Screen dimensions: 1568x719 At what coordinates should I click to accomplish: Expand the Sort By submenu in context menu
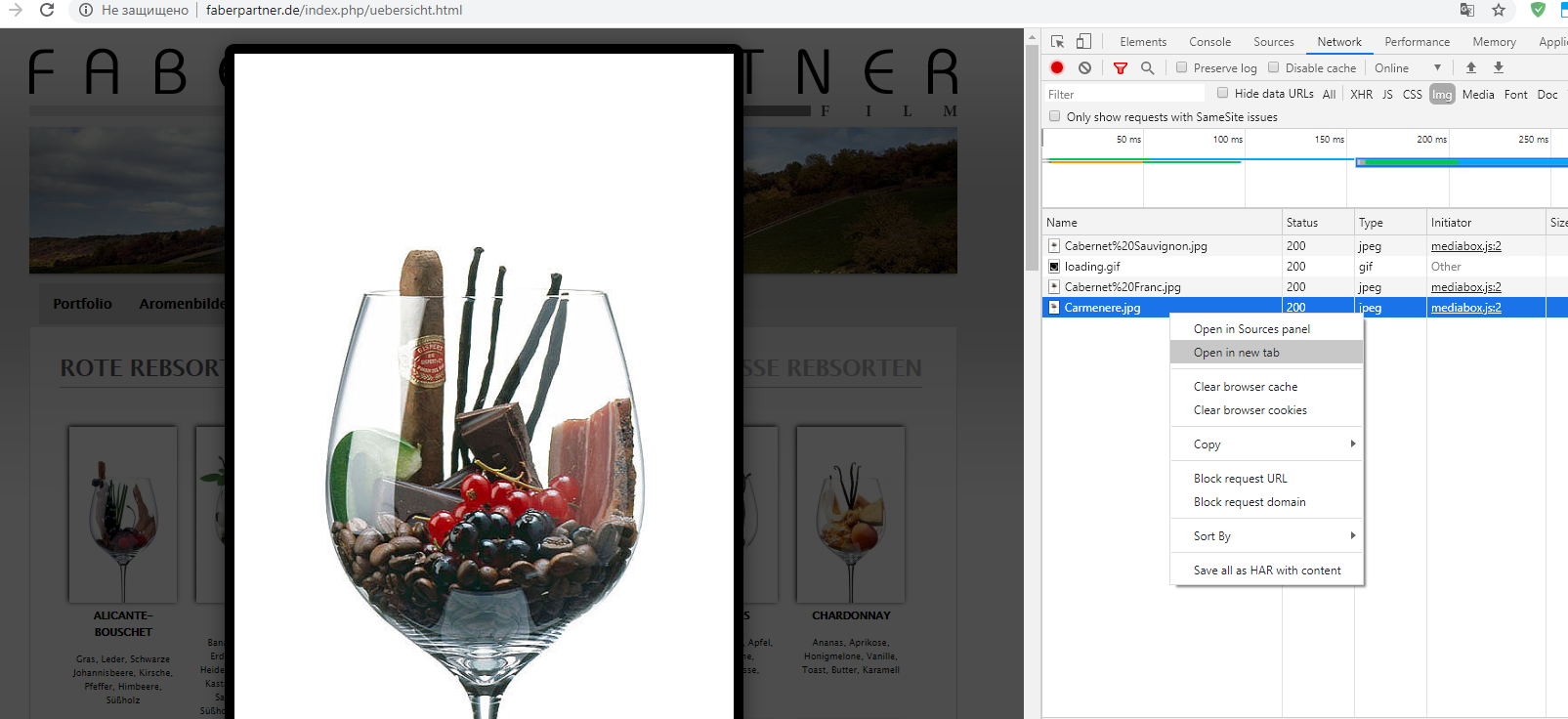1266,536
